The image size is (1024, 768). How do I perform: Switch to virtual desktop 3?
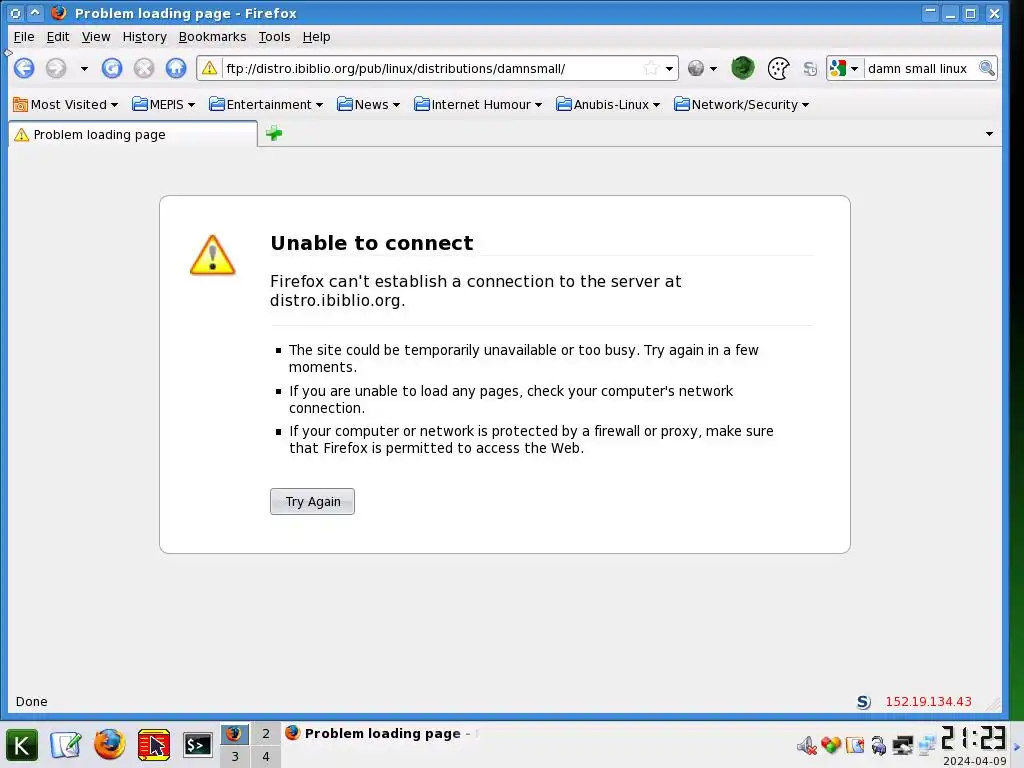pyautogui.click(x=234, y=757)
